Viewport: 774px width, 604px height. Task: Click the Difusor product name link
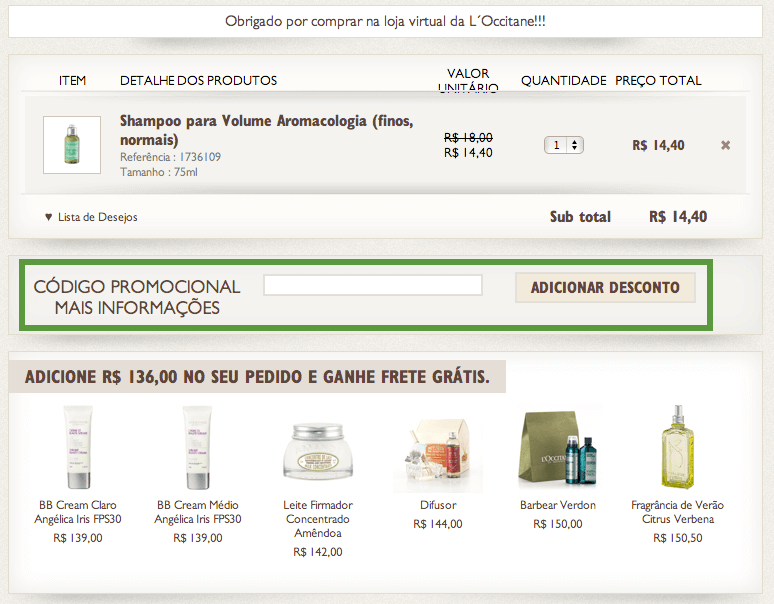(438, 505)
